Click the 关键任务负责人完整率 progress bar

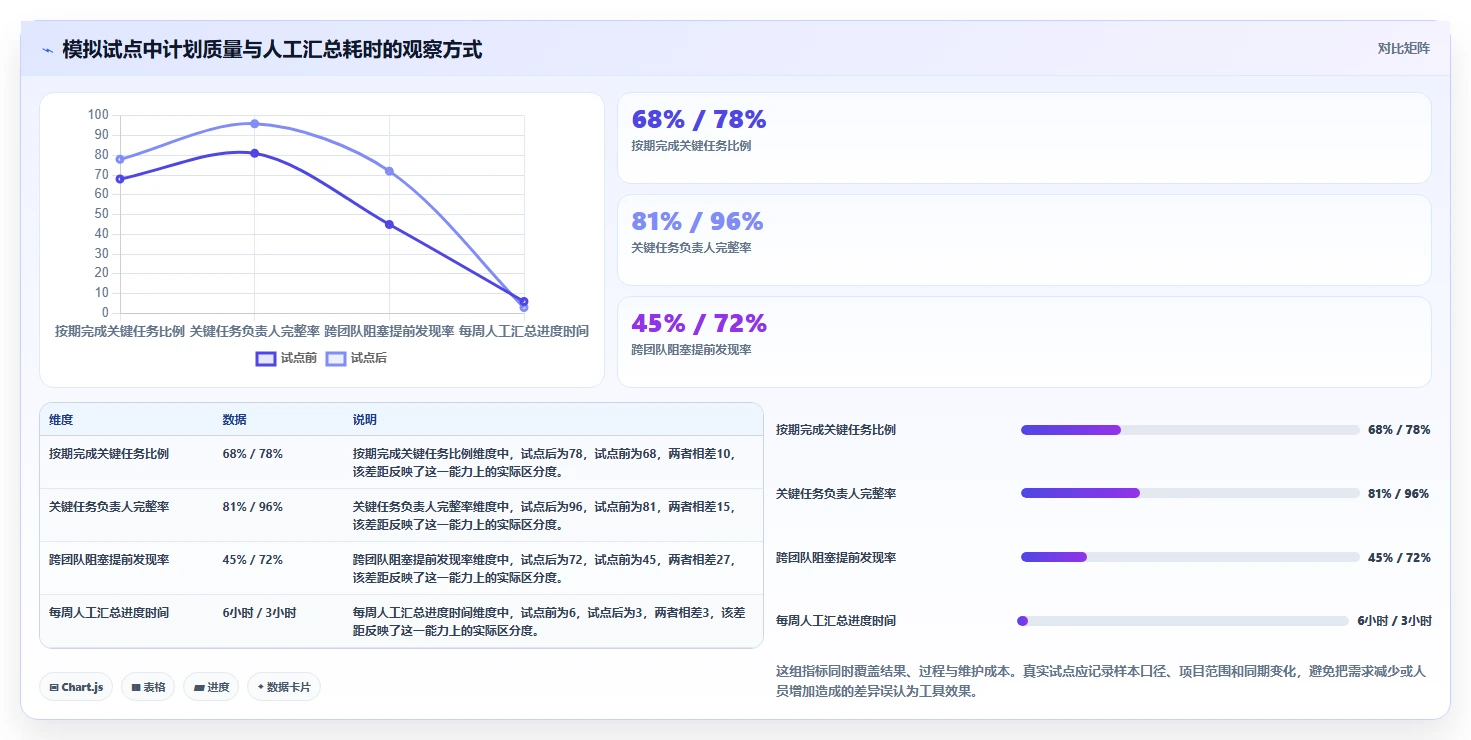[1190, 493]
